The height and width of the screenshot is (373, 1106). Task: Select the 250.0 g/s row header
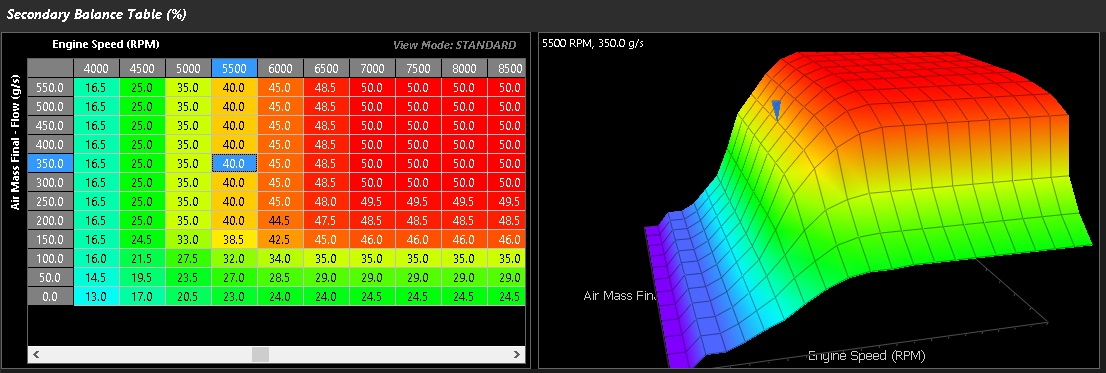pos(50,201)
